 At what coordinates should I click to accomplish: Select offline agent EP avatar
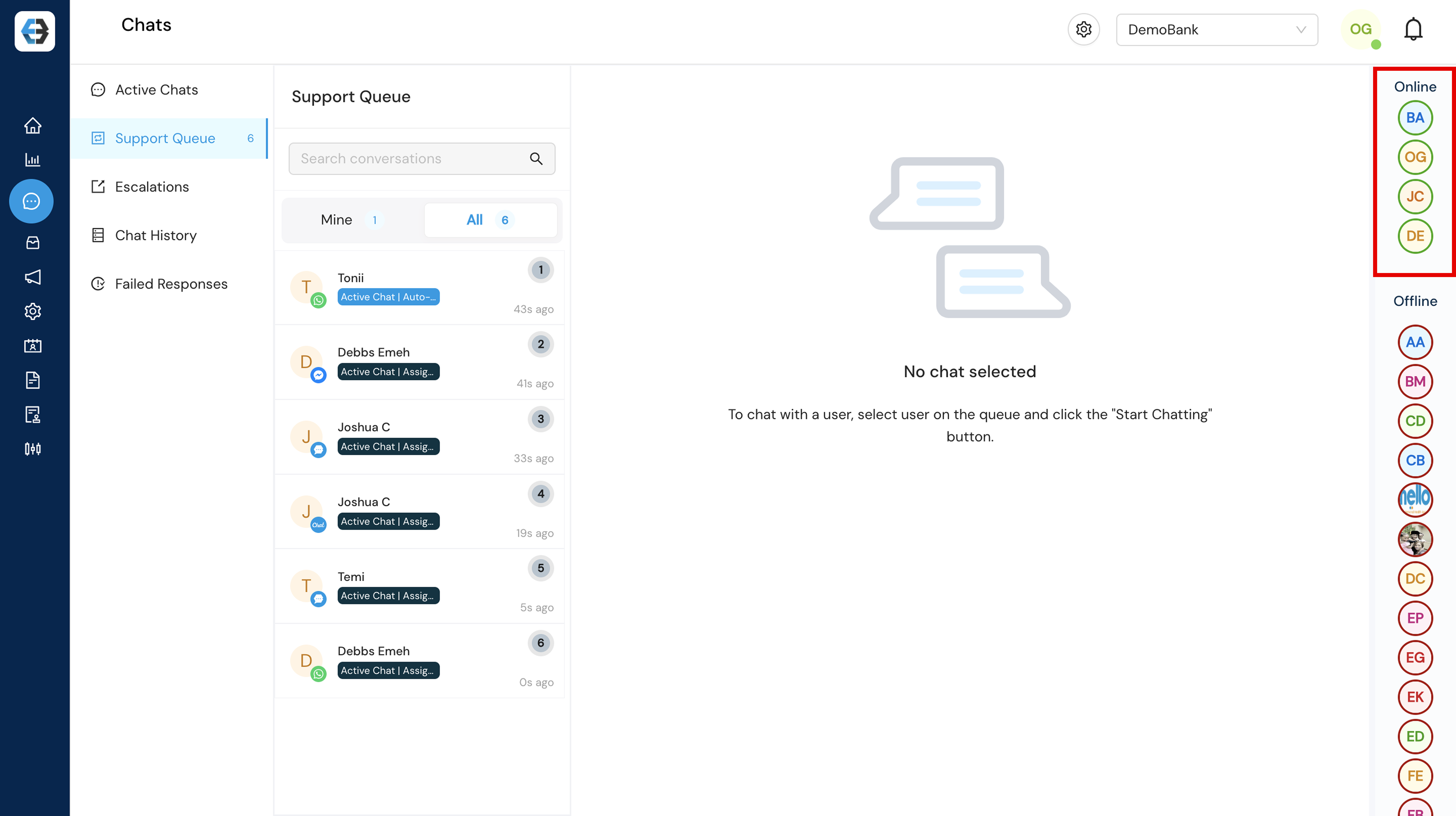[x=1415, y=618]
